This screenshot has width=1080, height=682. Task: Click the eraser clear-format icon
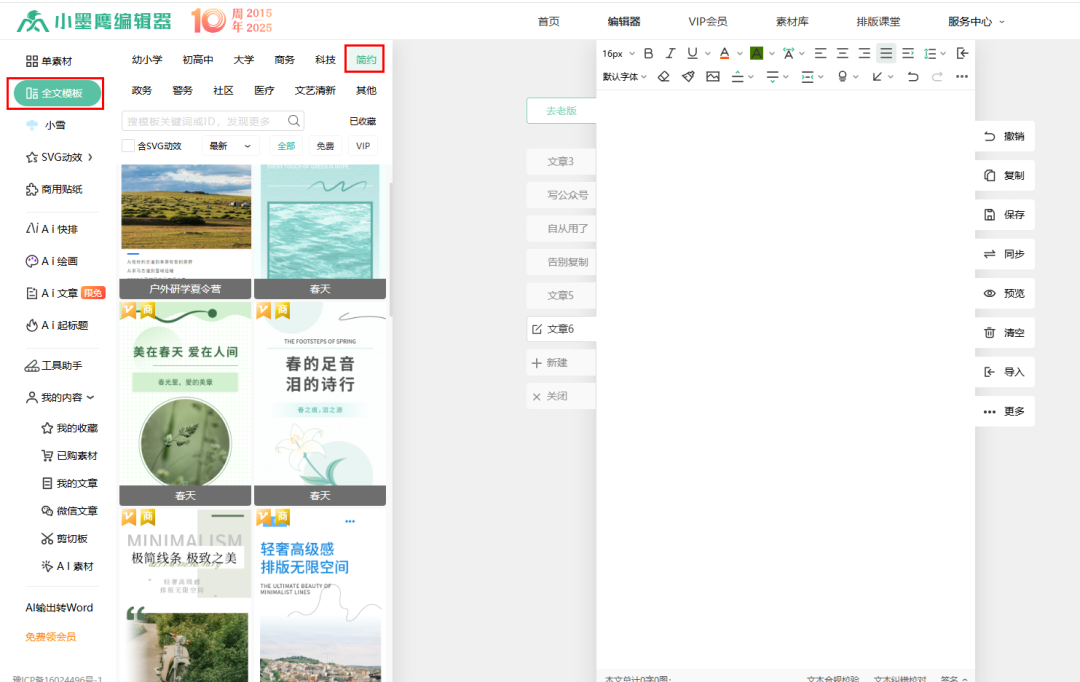click(x=663, y=76)
